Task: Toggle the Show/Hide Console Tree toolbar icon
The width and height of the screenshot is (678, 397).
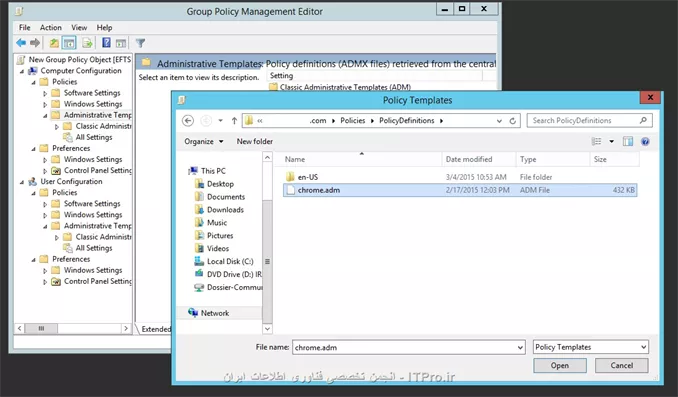Action: (69, 43)
